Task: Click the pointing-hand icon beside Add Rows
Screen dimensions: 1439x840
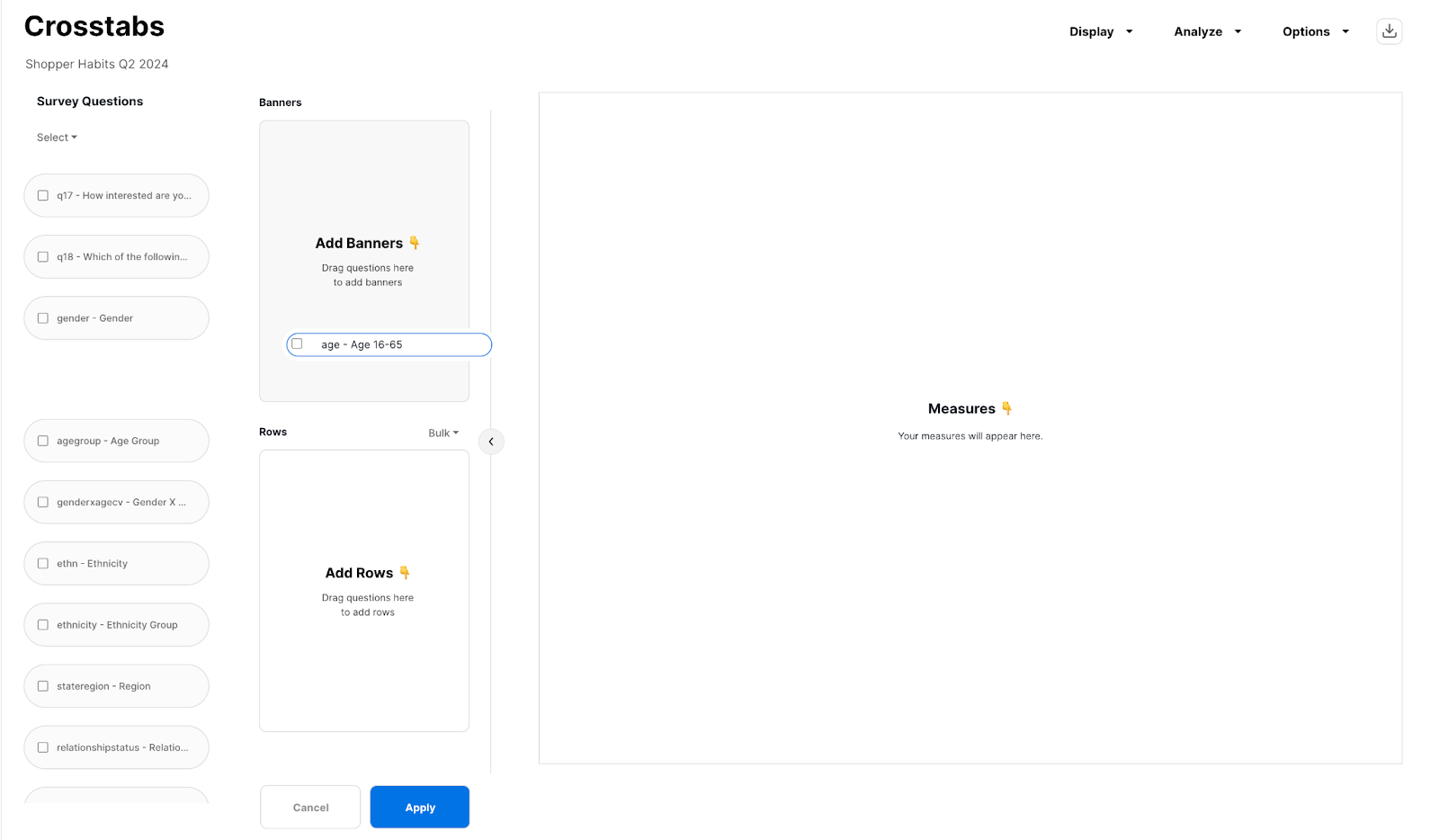Action: click(x=405, y=573)
